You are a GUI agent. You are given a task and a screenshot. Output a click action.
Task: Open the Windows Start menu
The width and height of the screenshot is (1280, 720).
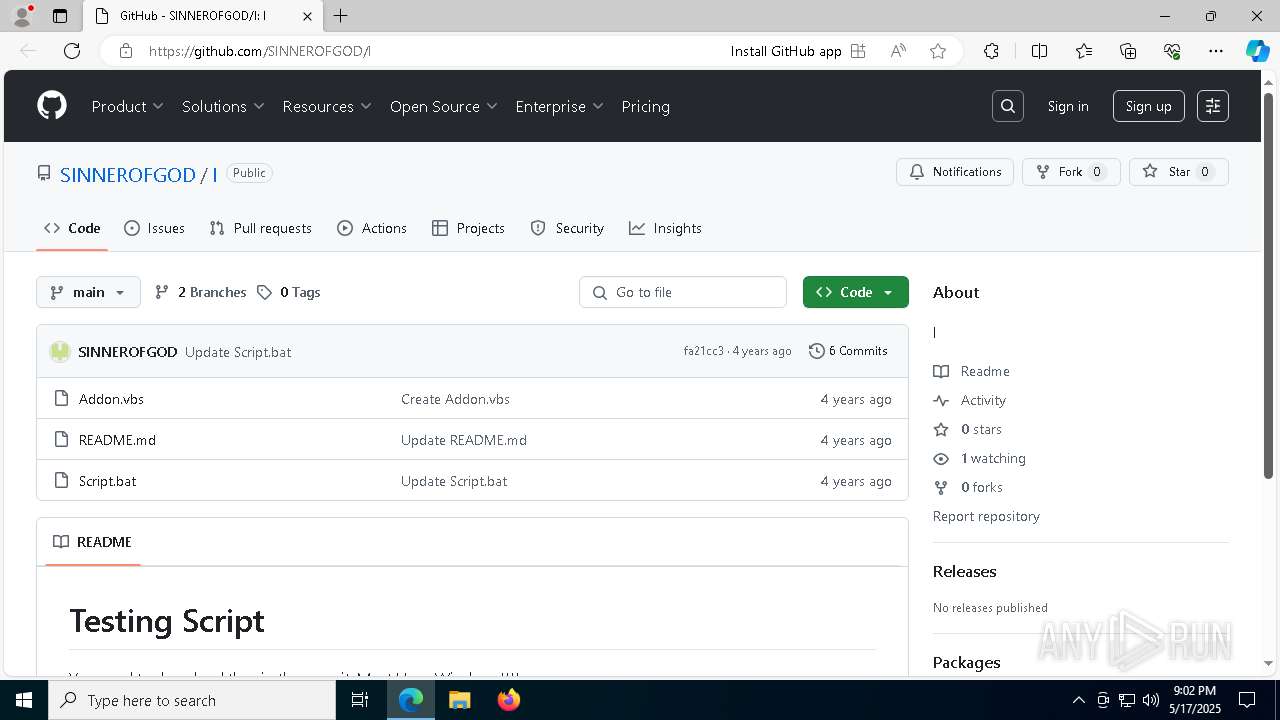pyautogui.click(x=24, y=700)
